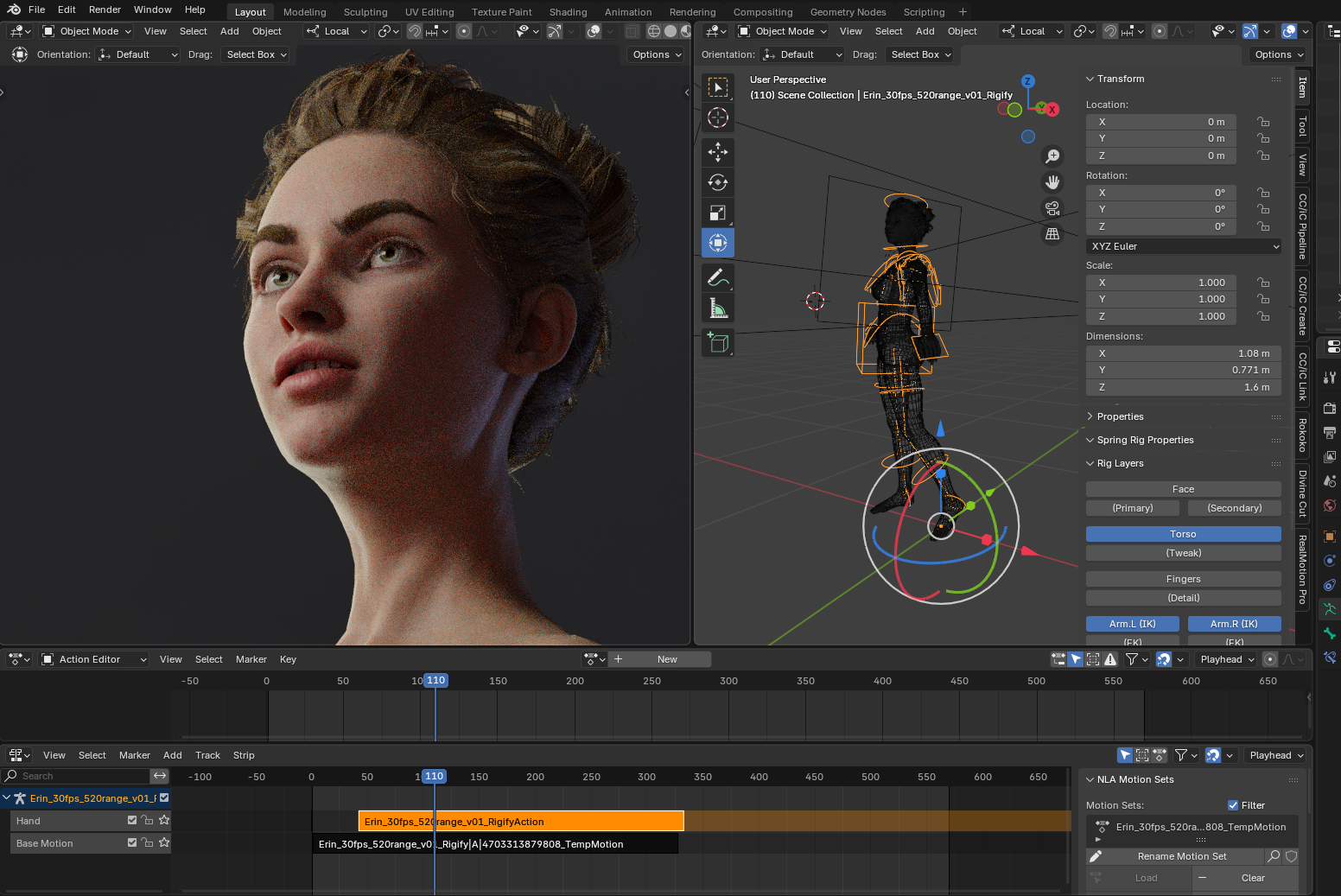Click the add workspace plus icon
Image resolution: width=1341 pixels, height=896 pixels.
963,12
